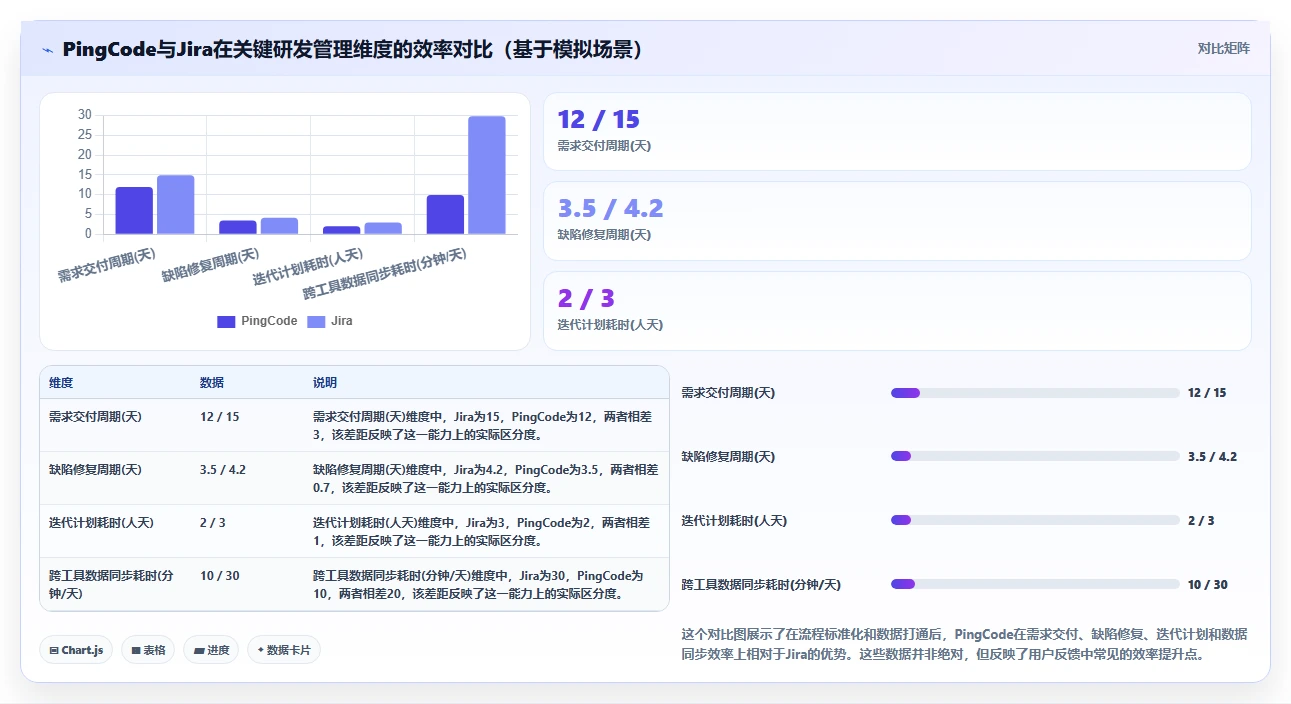Click the 缺陷修复周期(天) progress bar
The image size is (1291, 704).
pos(1035,456)
